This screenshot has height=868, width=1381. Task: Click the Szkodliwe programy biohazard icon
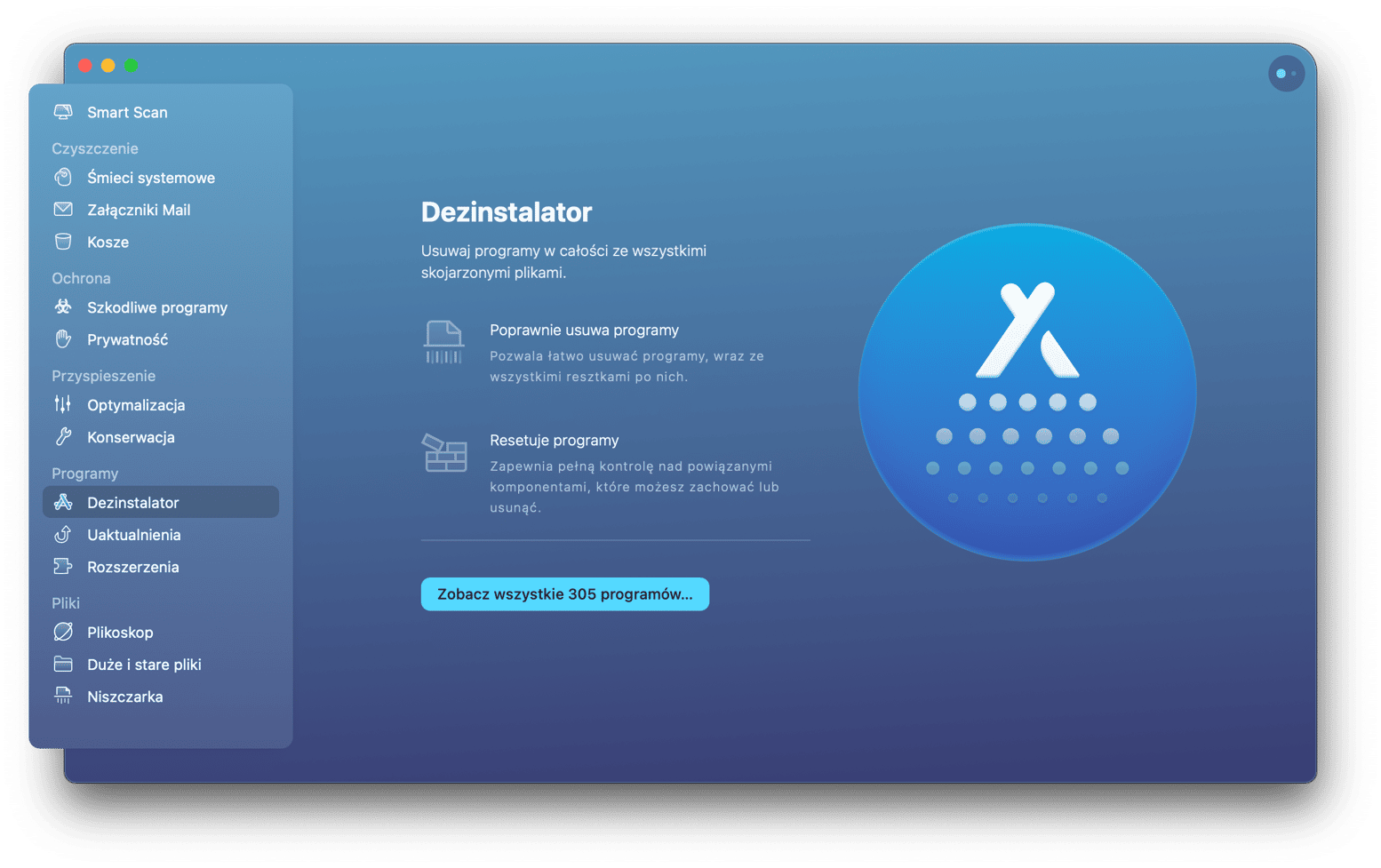pos(63,307)
